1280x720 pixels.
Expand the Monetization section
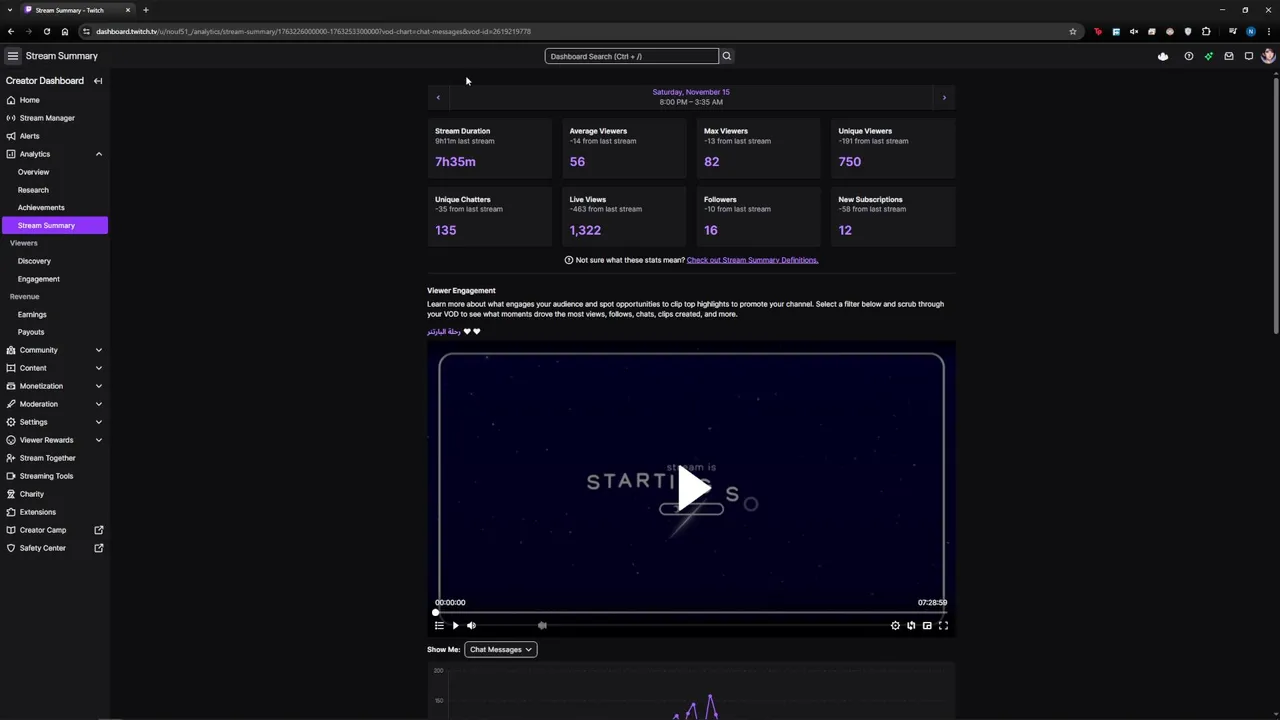(x=98, y=386)
